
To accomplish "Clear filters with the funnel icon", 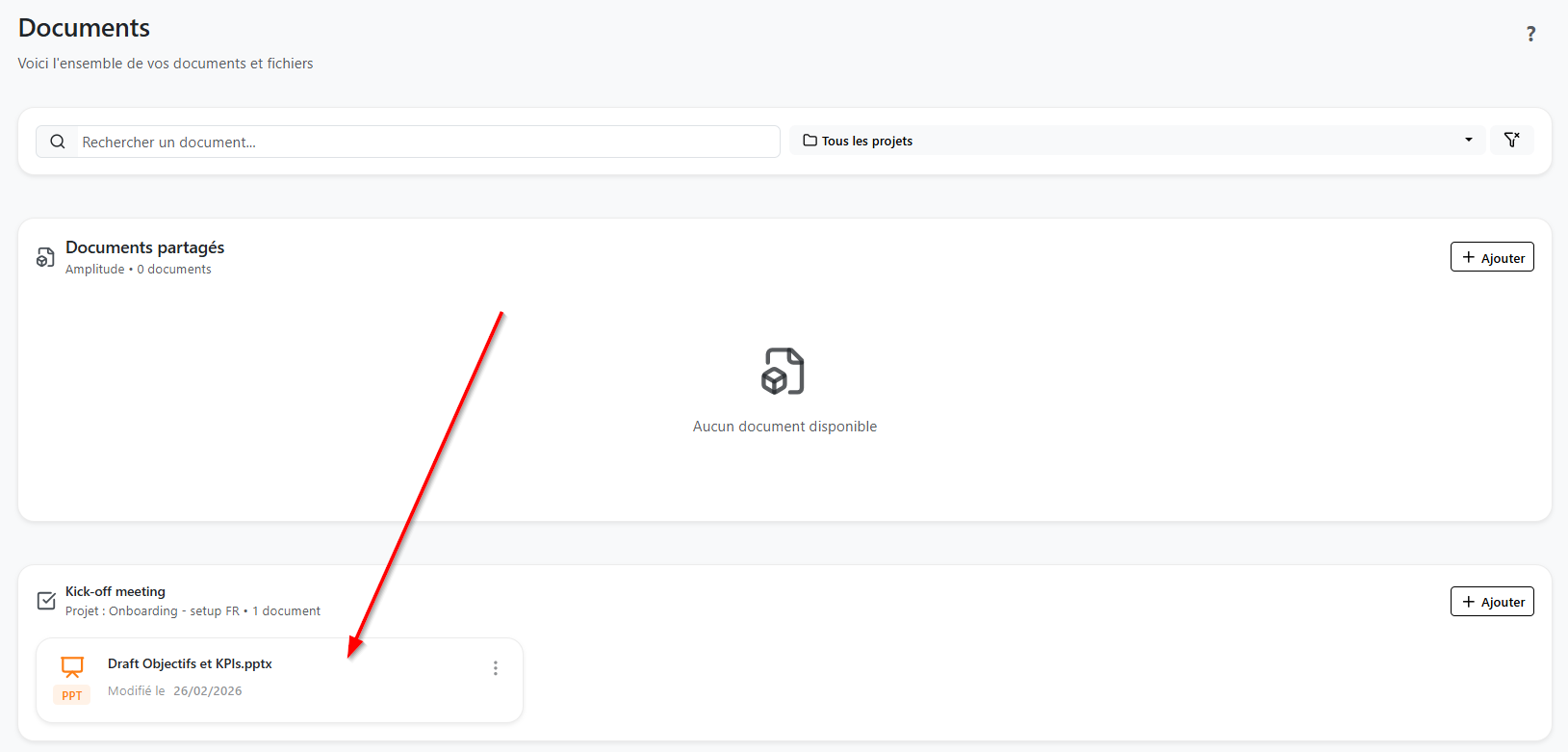I will click(x=1512, y=141).
